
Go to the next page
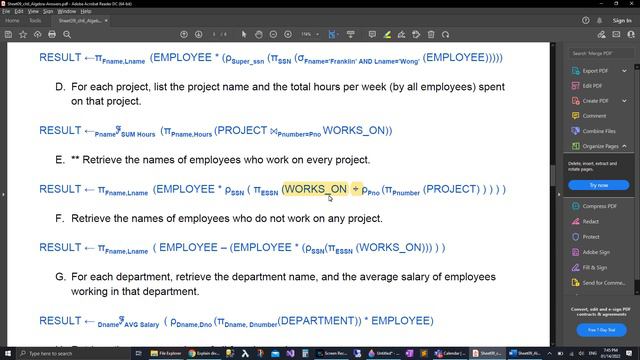199,35
